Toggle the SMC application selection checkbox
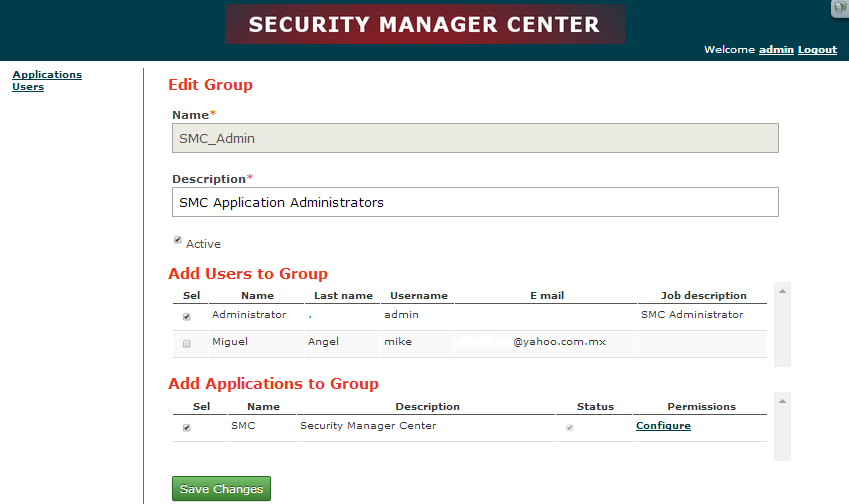Viewport: 849px width, 504px height. click(187, 428)
